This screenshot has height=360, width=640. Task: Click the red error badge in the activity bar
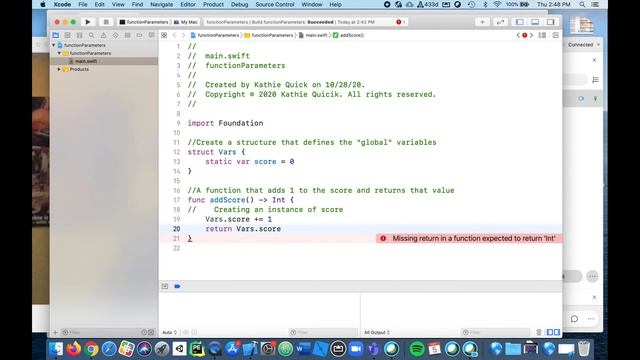click(x=399, y=22)
